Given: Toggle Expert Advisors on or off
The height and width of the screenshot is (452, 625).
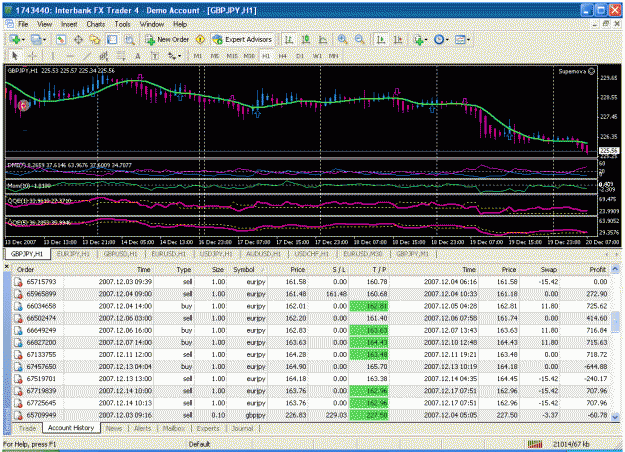Looking at the screenshot, I should tap(242, 39).
